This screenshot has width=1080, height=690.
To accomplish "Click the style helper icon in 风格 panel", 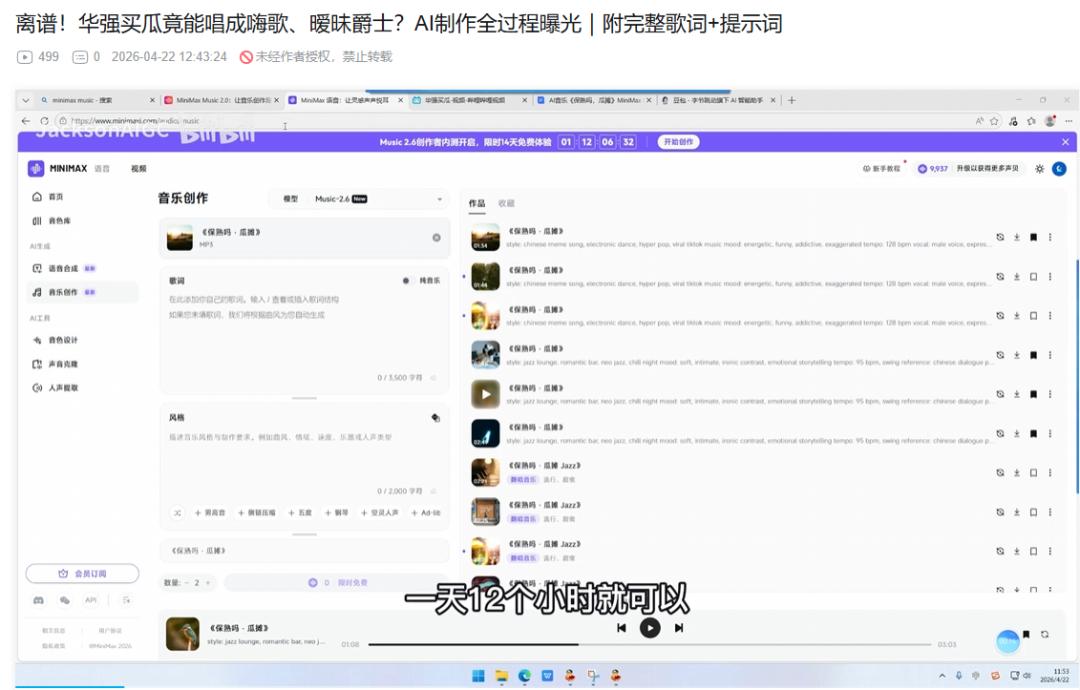I will pyautogui.click(x=435, y=418).
